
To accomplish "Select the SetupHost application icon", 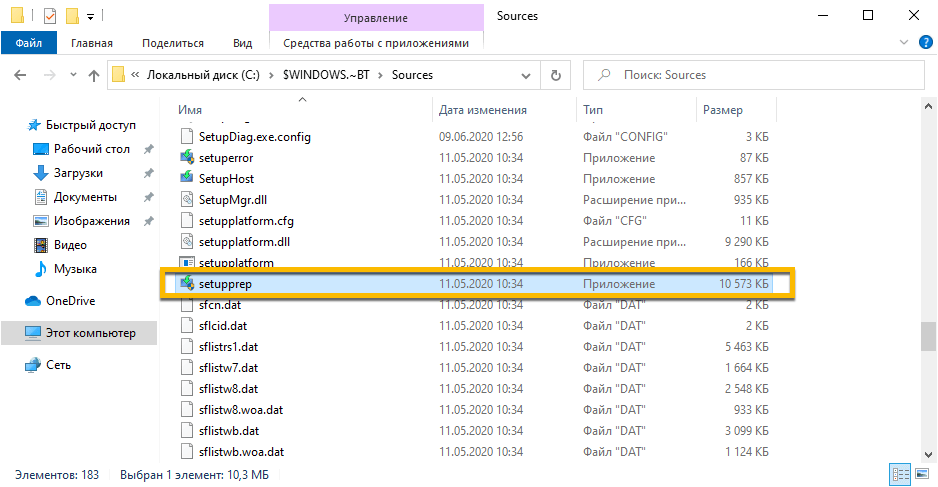I will (x=187, y=178).
